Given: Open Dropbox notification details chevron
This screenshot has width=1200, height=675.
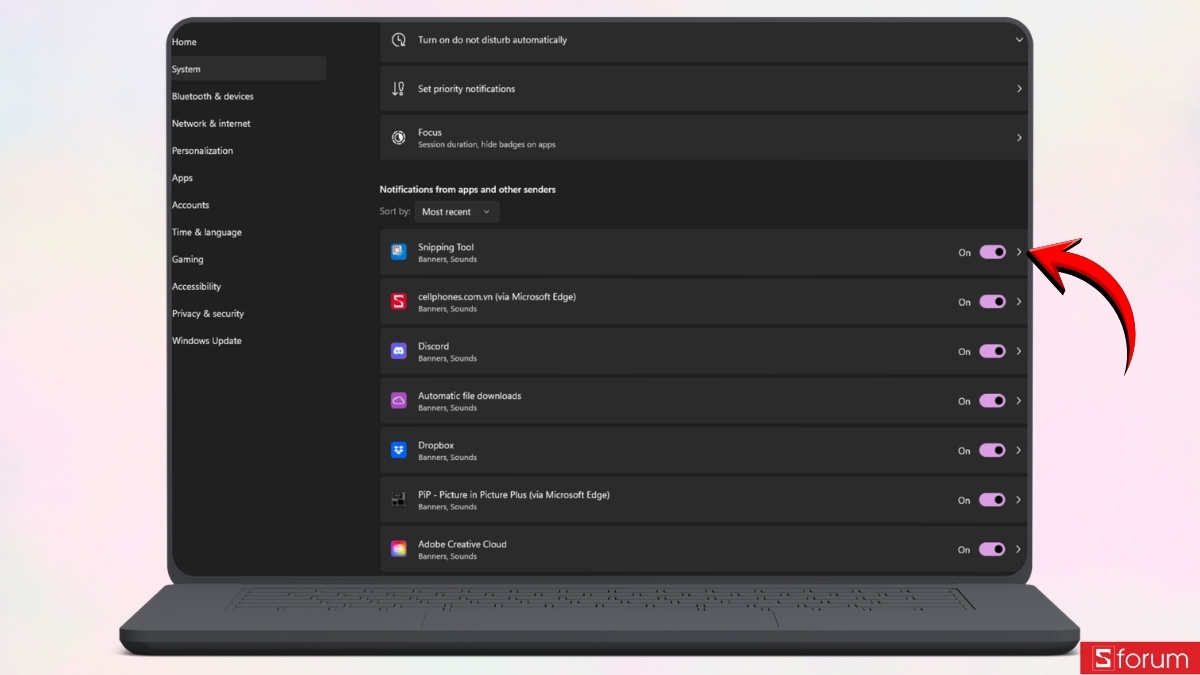Looking at the screenshot, I should (x=1019, y=450).
